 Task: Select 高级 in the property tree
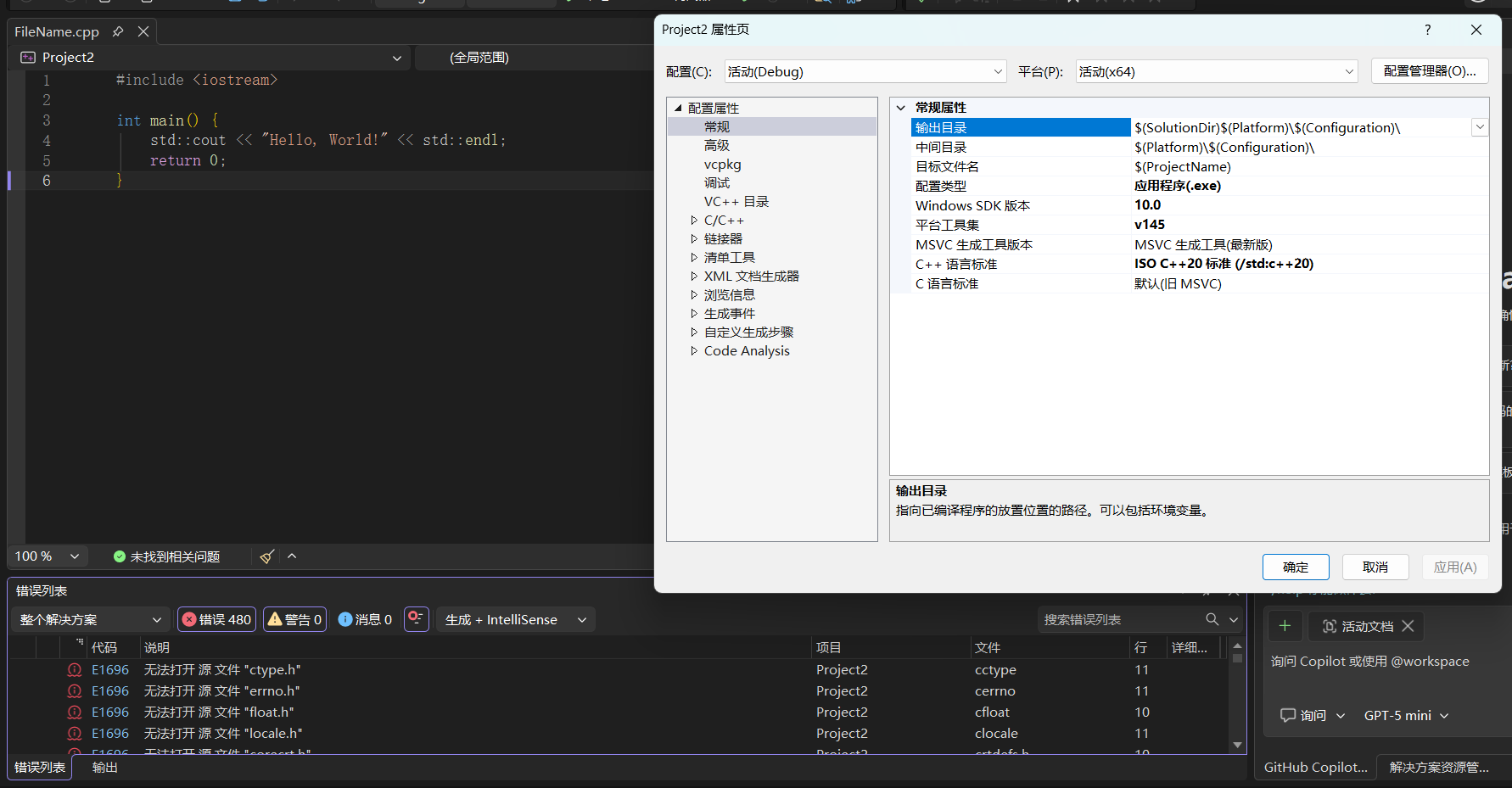pyautogui.click(x=717, y=145)
